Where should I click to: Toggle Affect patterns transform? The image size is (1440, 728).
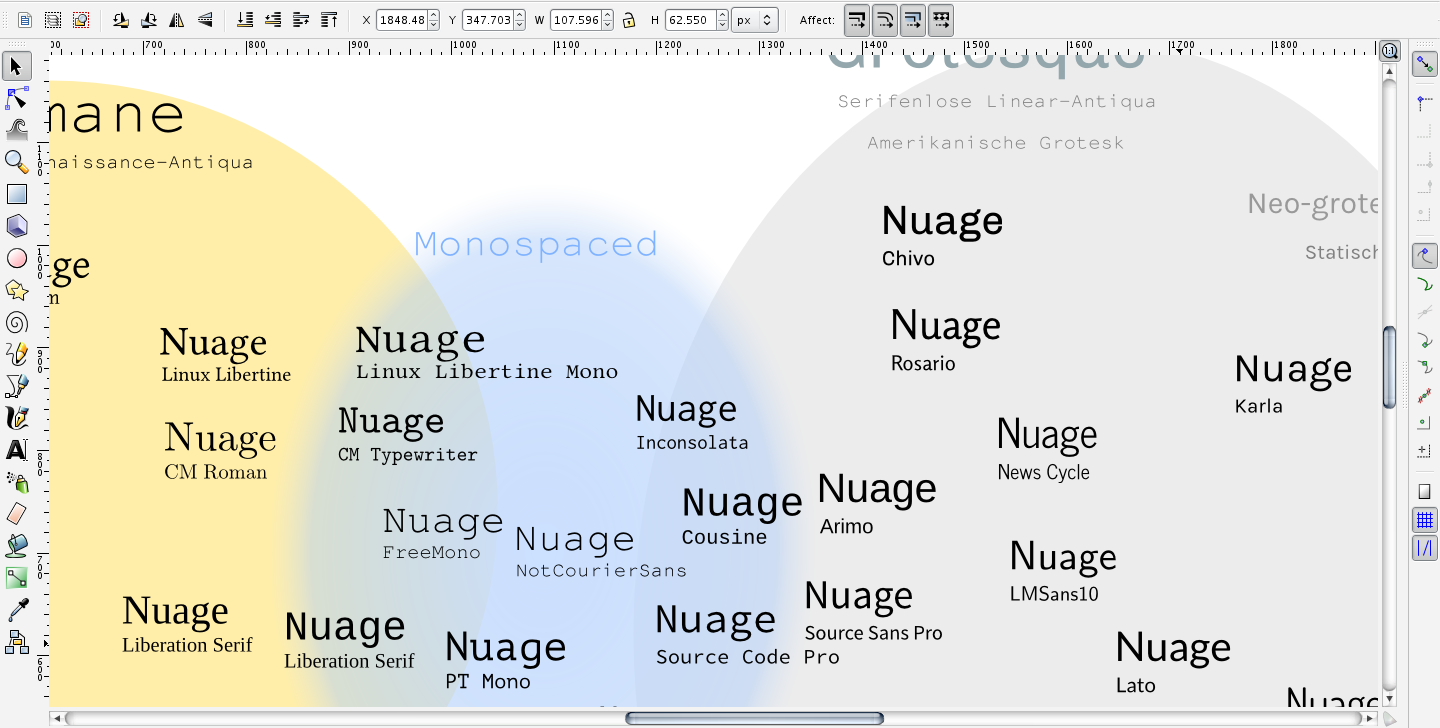click(941, 20)
